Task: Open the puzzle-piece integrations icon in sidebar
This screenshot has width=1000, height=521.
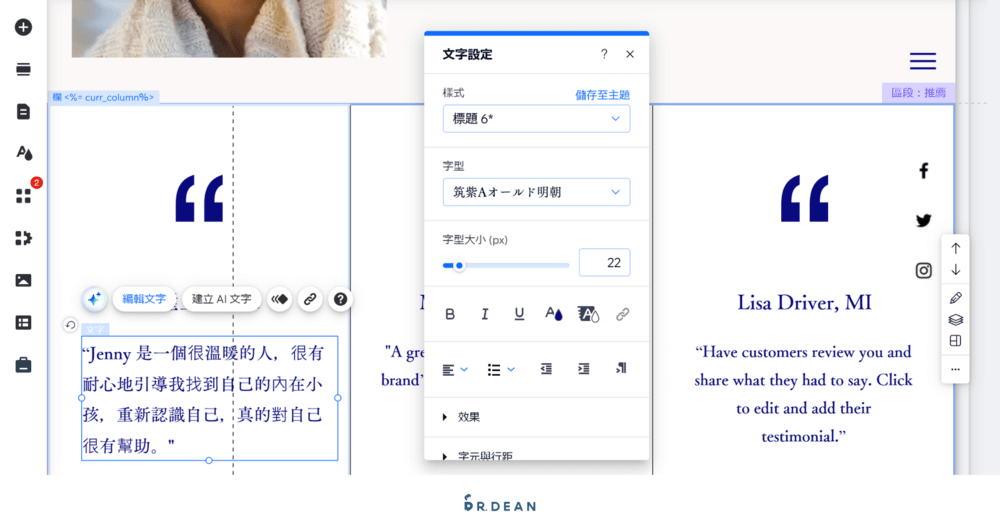Action: click(x=24, y=238)
